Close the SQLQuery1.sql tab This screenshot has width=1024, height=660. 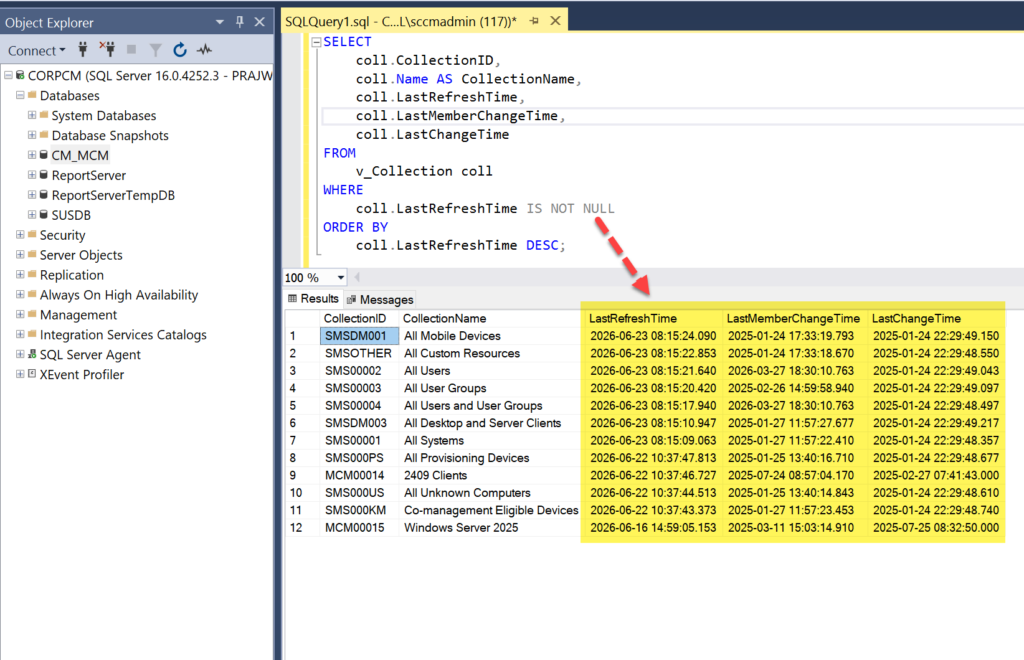(555, 21)
